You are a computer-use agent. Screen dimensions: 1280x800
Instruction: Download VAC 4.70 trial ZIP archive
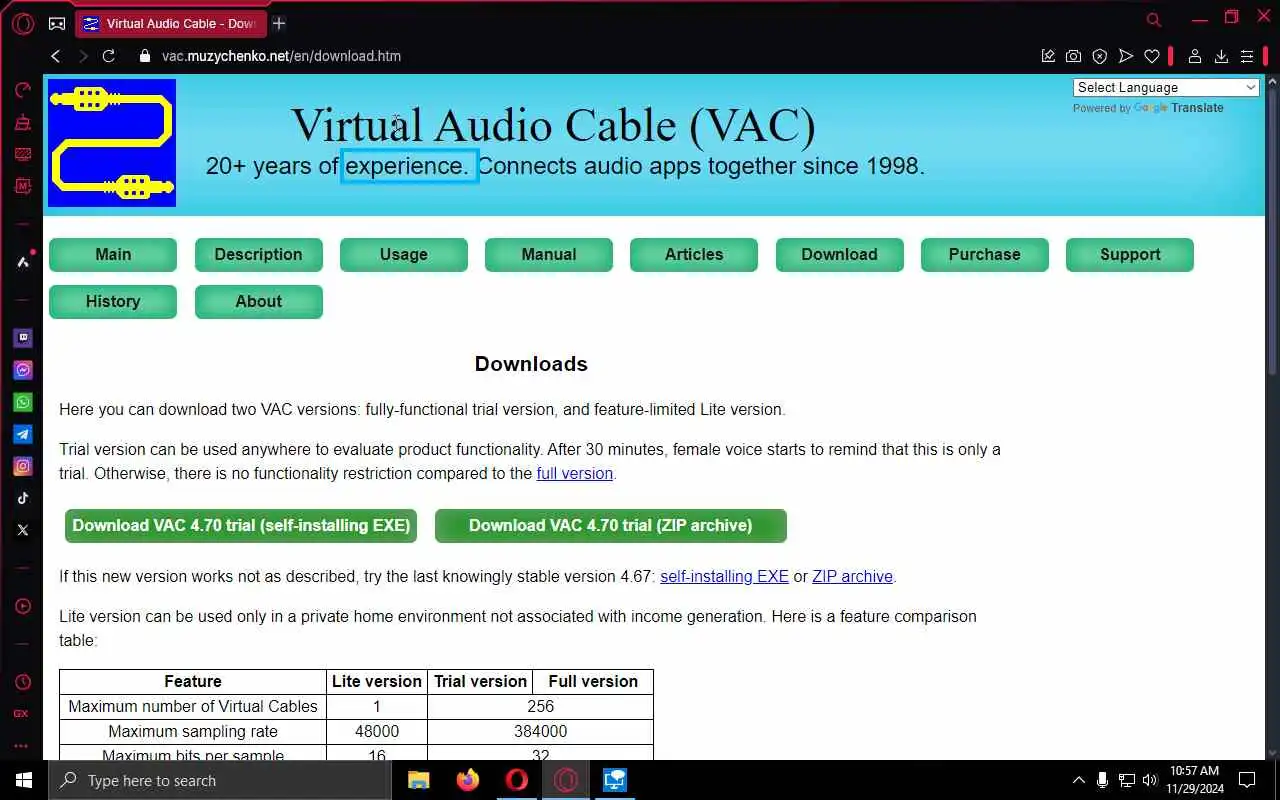pyautogui.click(x=611, y=525)
